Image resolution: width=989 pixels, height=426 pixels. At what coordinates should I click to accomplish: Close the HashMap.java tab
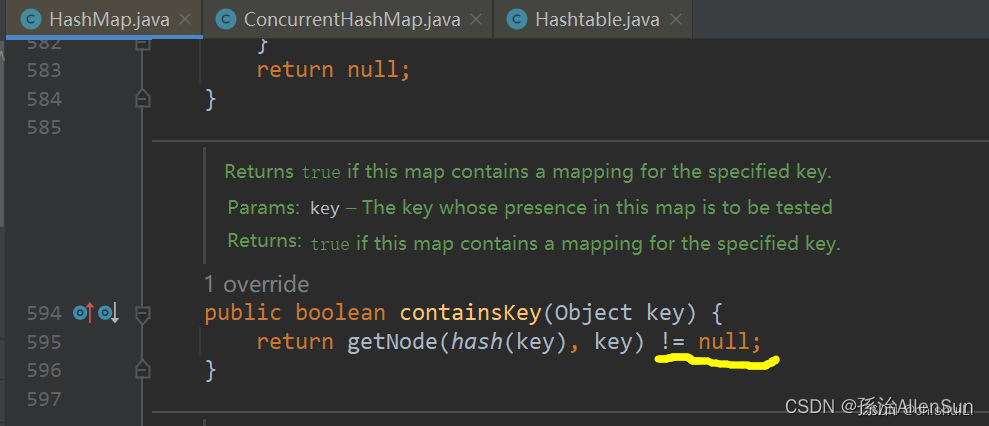(185, 20)
